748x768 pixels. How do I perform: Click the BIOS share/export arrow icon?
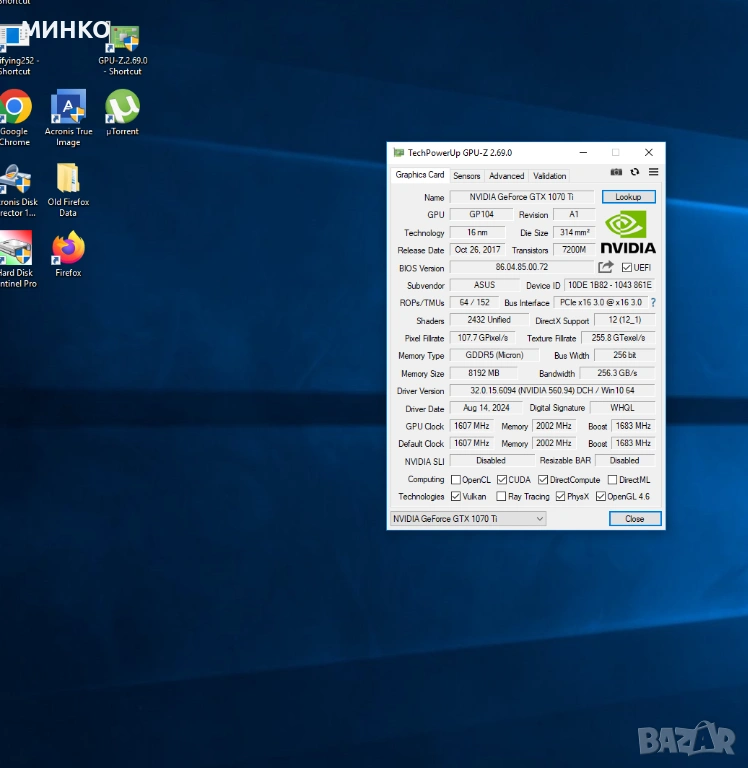click(x=605, y=267)
